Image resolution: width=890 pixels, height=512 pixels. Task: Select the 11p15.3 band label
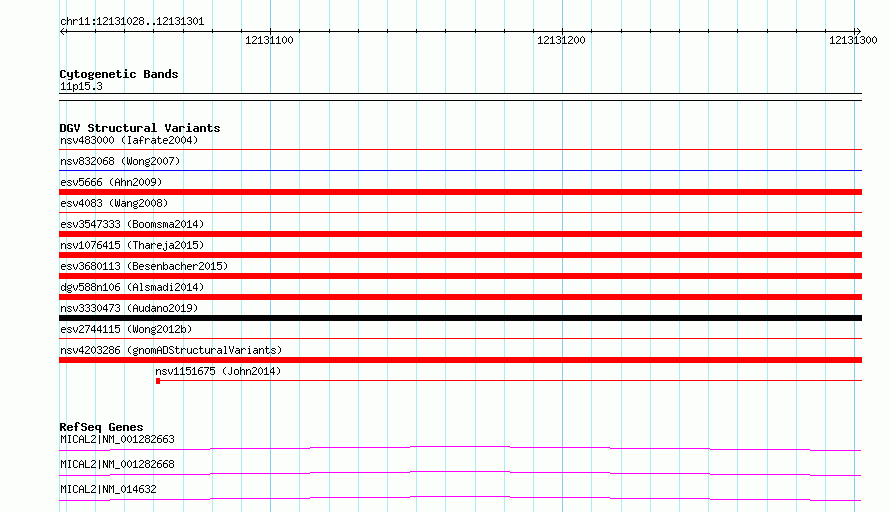click(81, 86)
